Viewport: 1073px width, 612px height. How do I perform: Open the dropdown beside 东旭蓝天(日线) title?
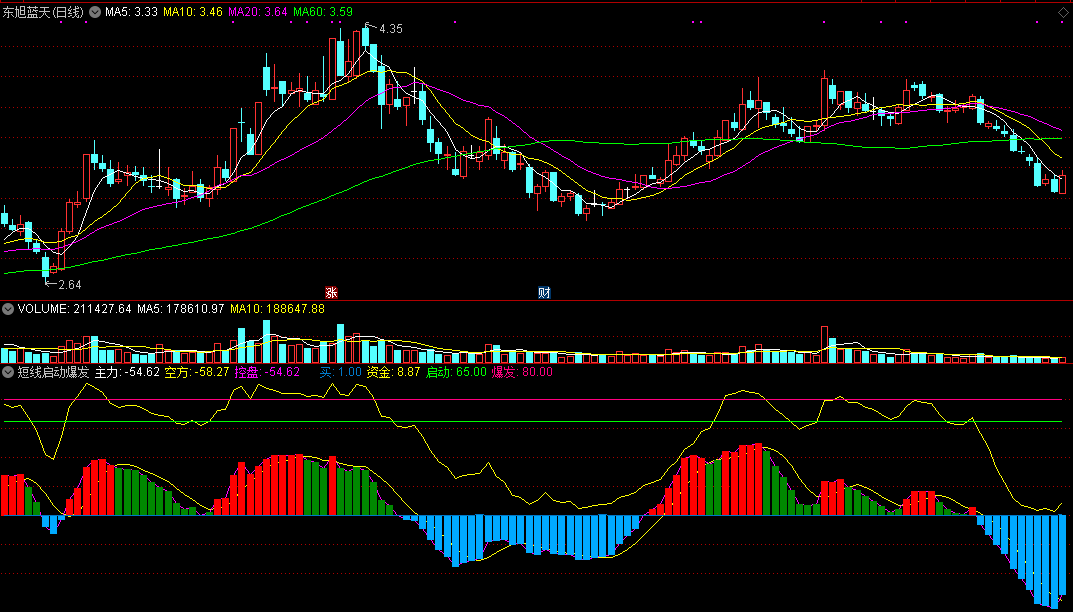pyautogui.click(x=95, y=12)
